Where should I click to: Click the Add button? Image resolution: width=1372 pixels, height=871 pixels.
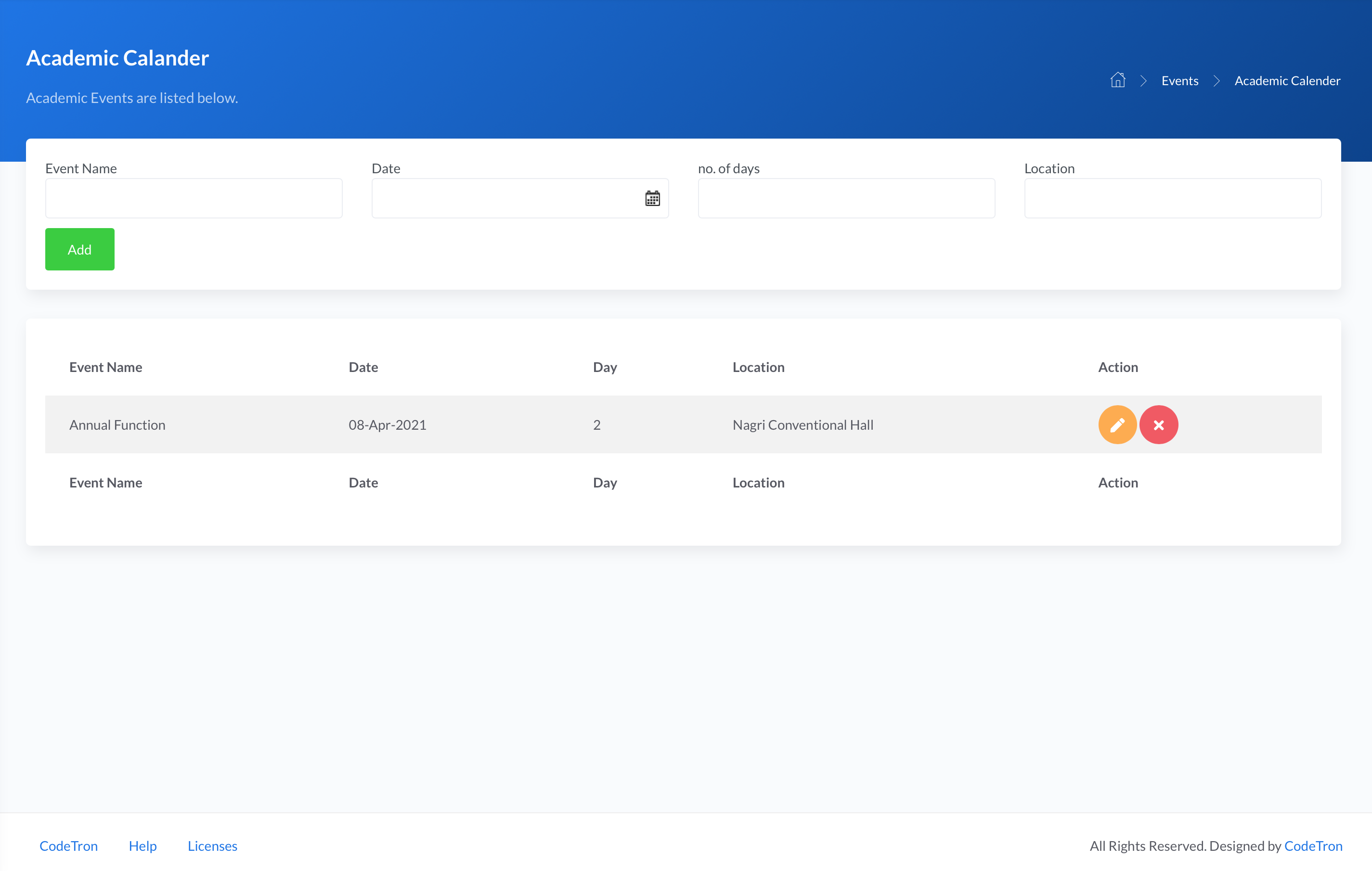[x=80, y=249]
